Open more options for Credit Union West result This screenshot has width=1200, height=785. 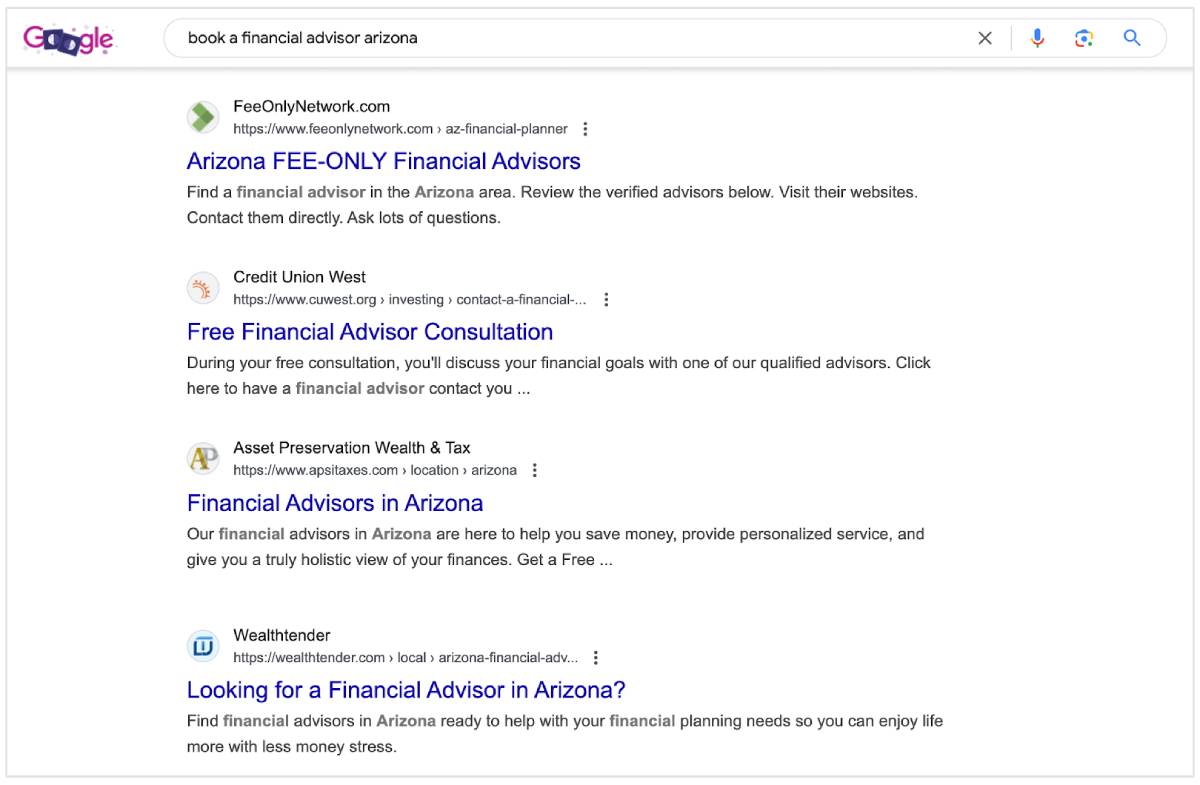tap(606, 300)
